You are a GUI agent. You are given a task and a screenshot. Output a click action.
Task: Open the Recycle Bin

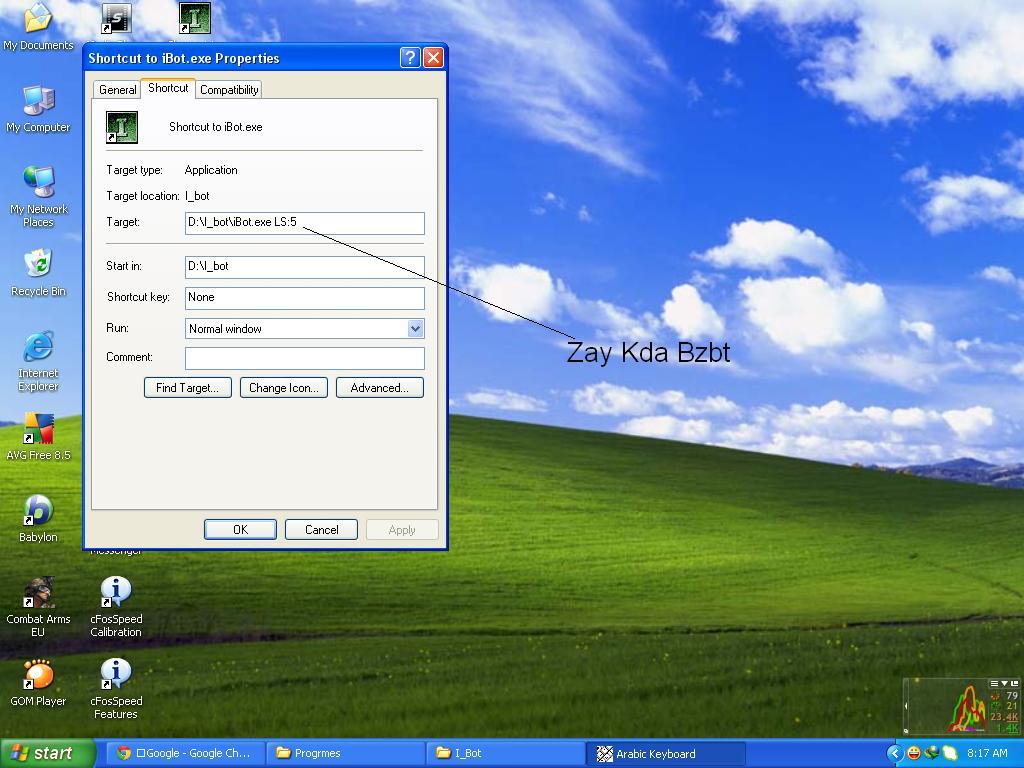click(x=38, y=272)
